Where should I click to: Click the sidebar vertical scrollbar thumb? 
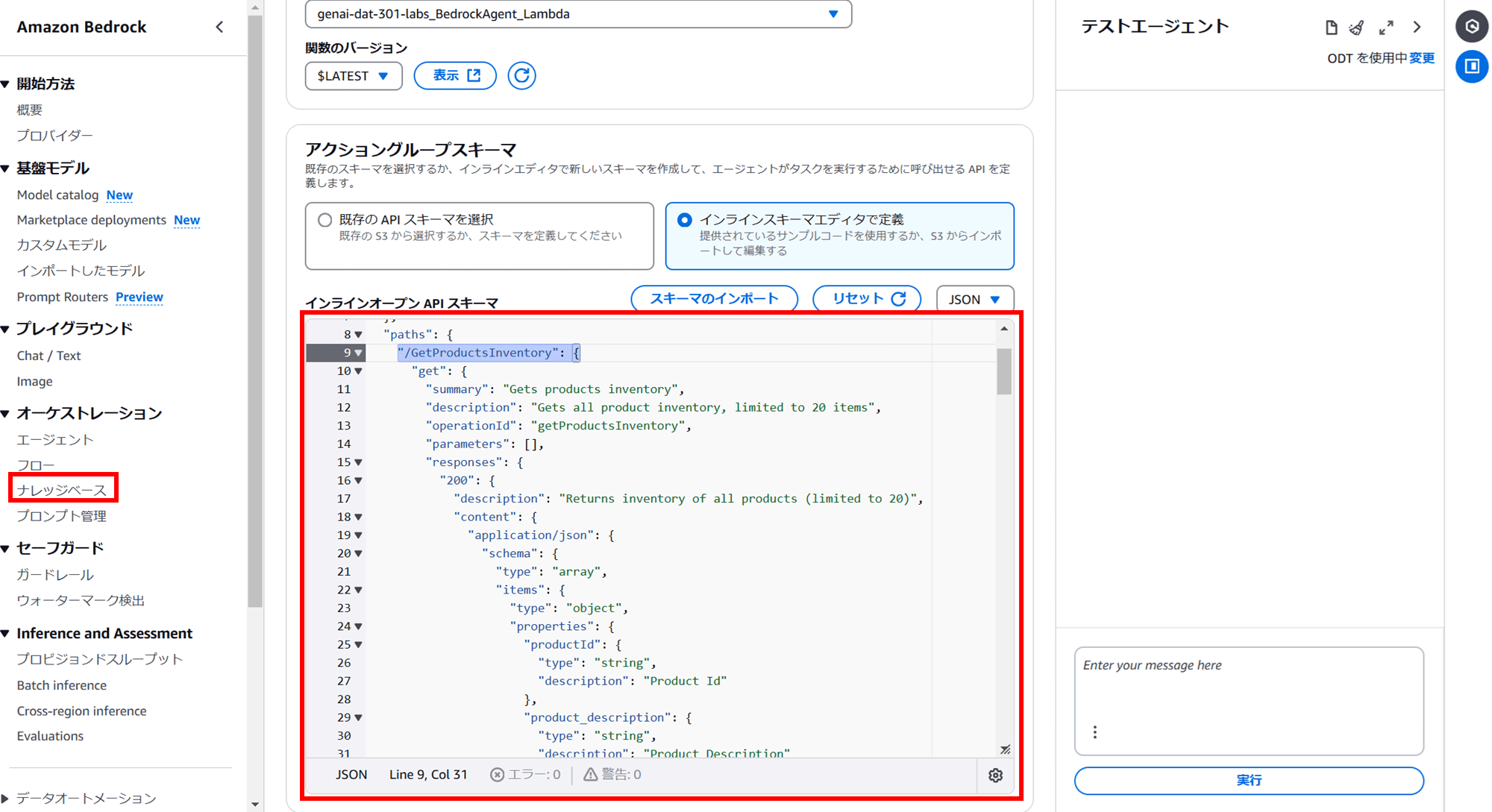point(255,313)
